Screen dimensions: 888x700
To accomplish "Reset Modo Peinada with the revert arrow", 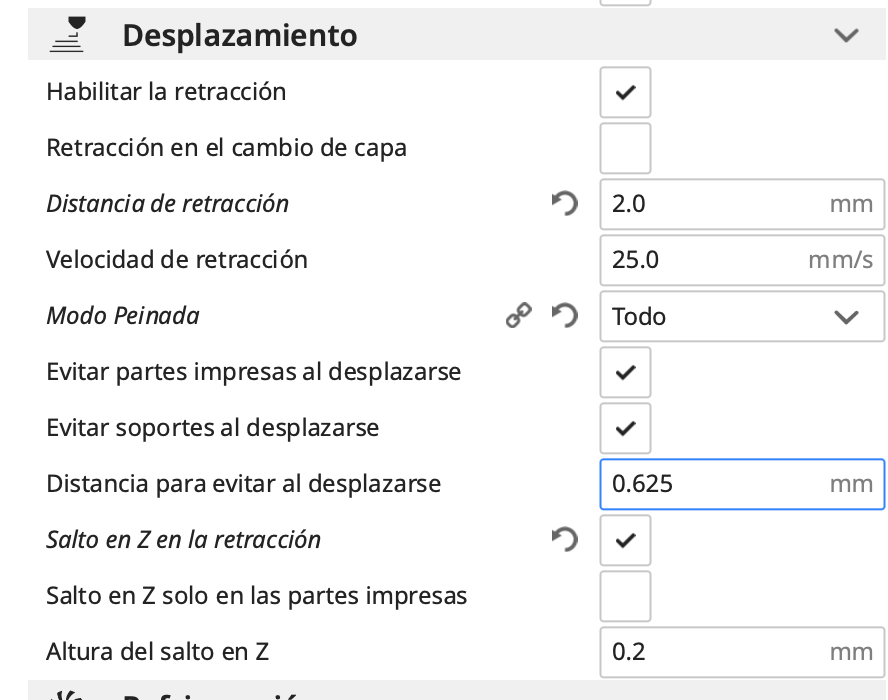I will 565,316.
